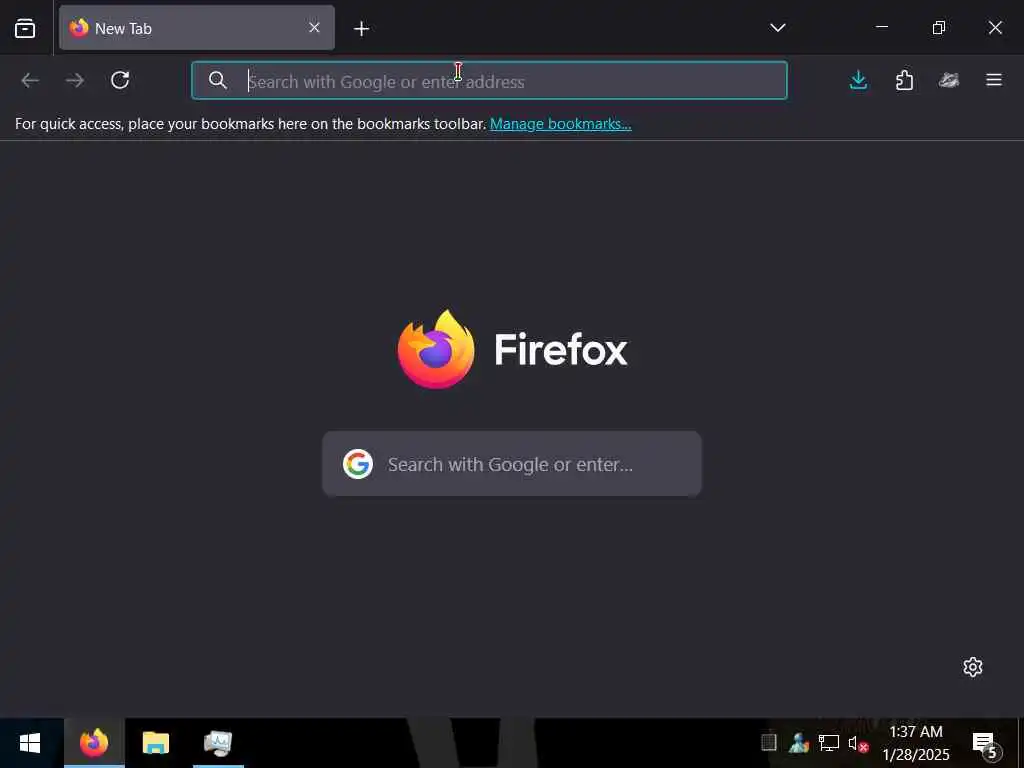The height and width of the screenshot is (768, 1024).
Task: Open muted volume speaker tray icon
Action: click(x=857, y=743)
